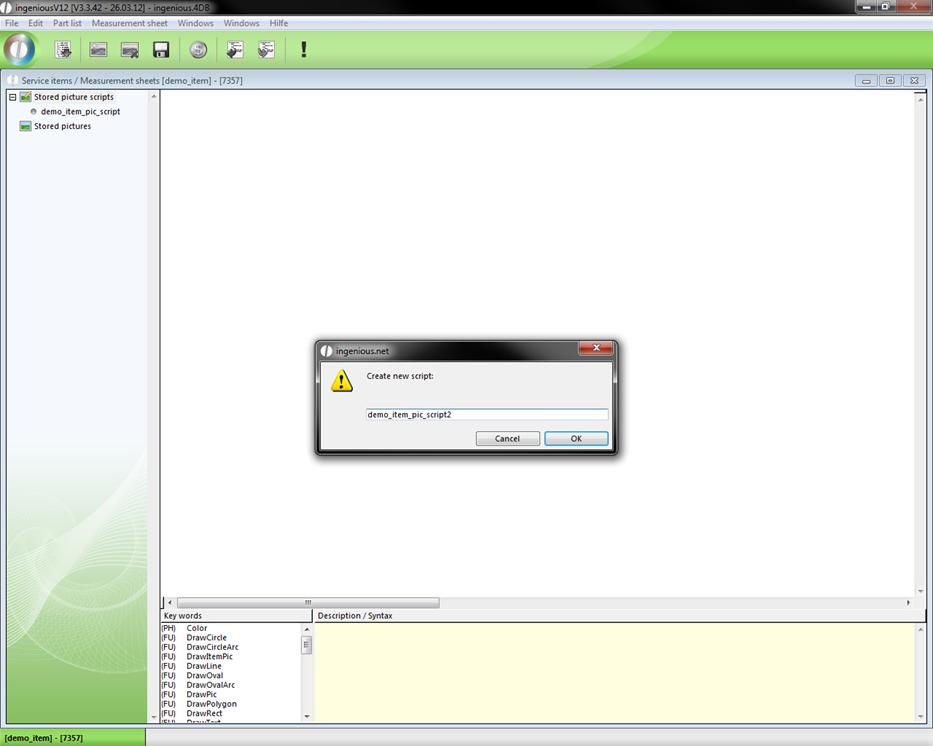
Task: Click the new script name input field
Action: coord(486,414)
